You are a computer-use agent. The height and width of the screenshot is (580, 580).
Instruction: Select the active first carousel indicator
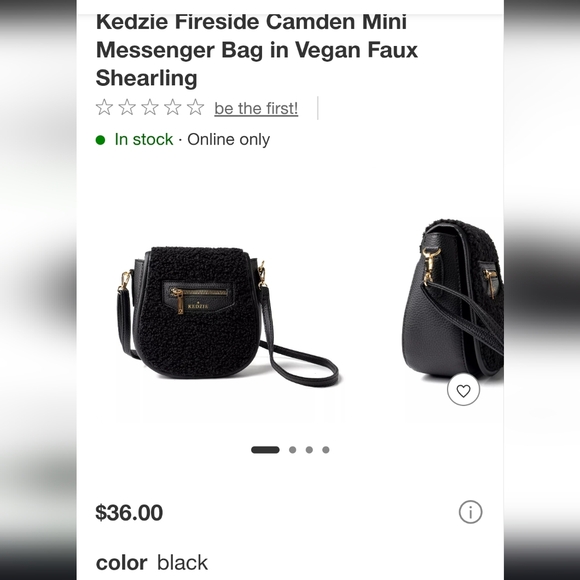pos(265,450)
